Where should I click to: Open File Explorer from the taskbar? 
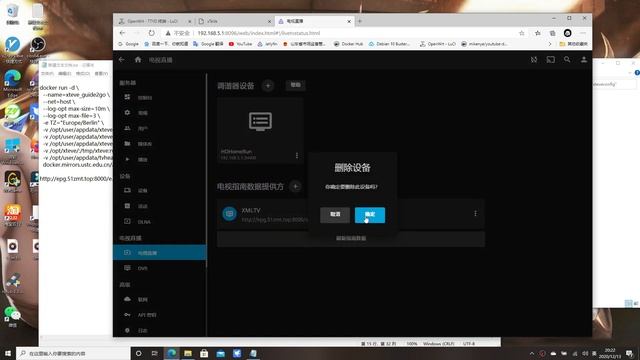pyautogui.click(x=188, y=353)
